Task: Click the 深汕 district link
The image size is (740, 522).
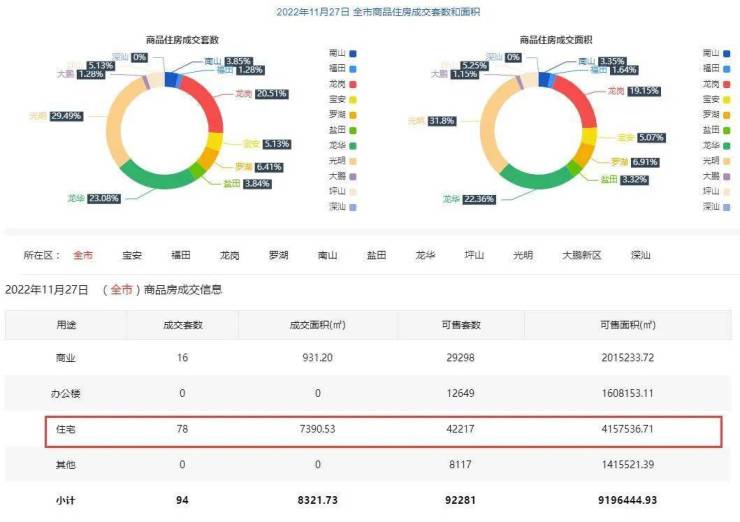Action: click(x=641, y=255)
